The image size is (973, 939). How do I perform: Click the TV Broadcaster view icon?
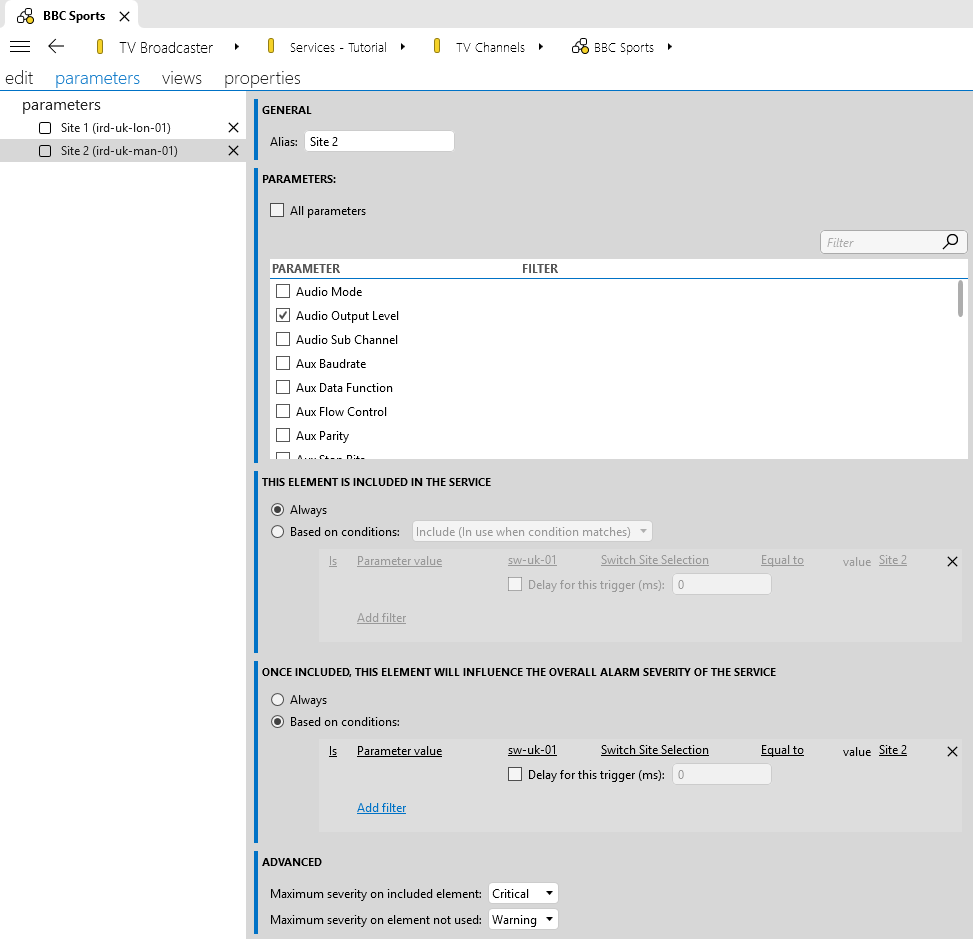pos(99,47)
